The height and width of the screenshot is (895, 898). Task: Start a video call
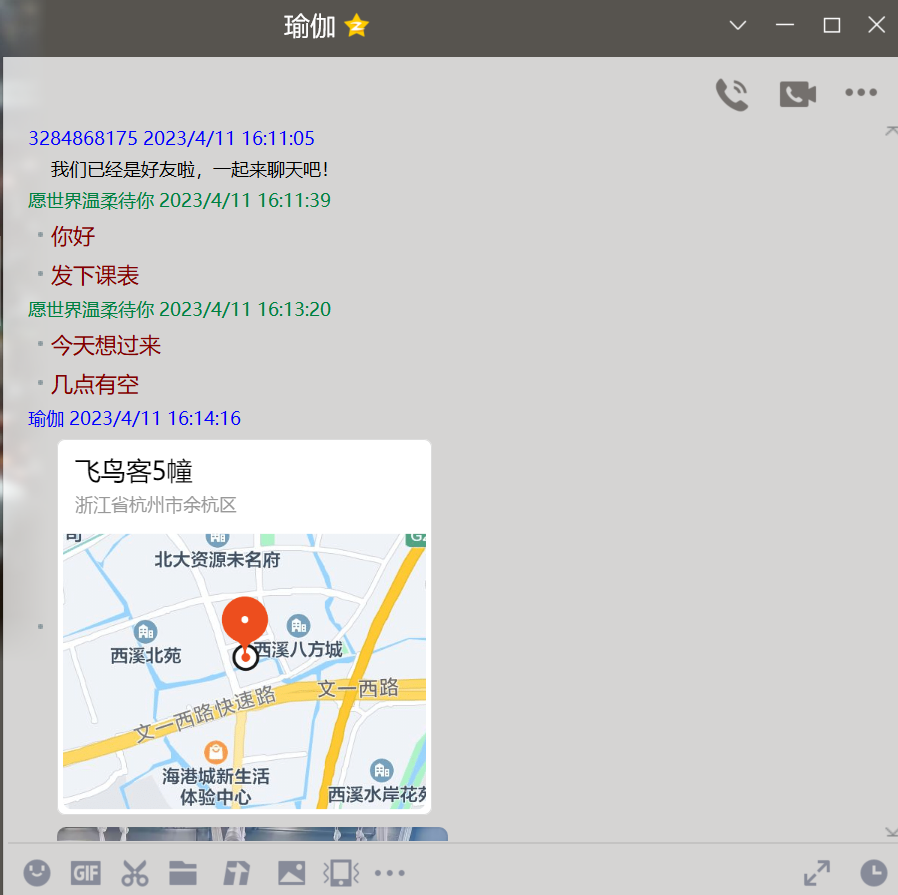pos(797,94)
